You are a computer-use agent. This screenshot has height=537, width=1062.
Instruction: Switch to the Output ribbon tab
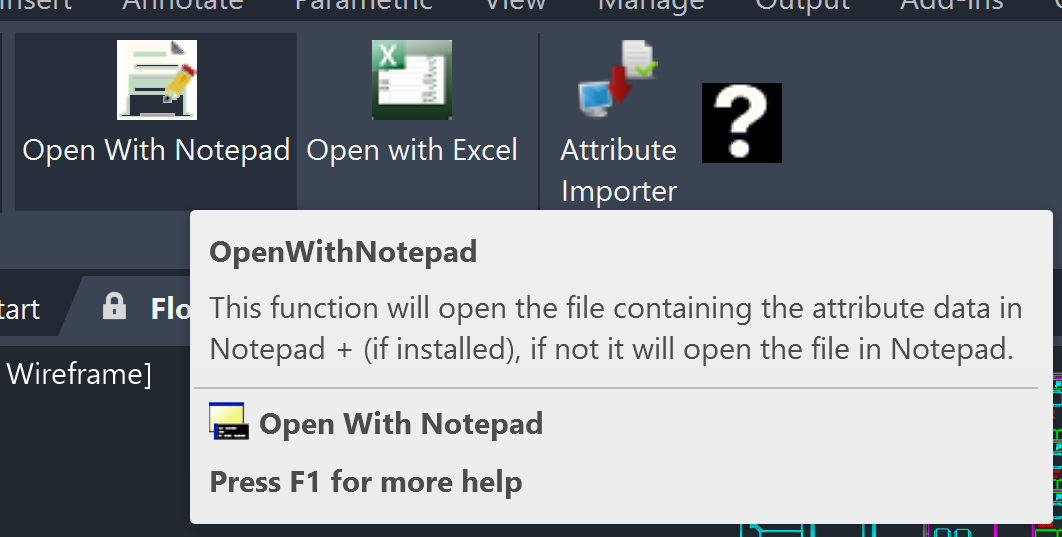(x=802, y=5)
